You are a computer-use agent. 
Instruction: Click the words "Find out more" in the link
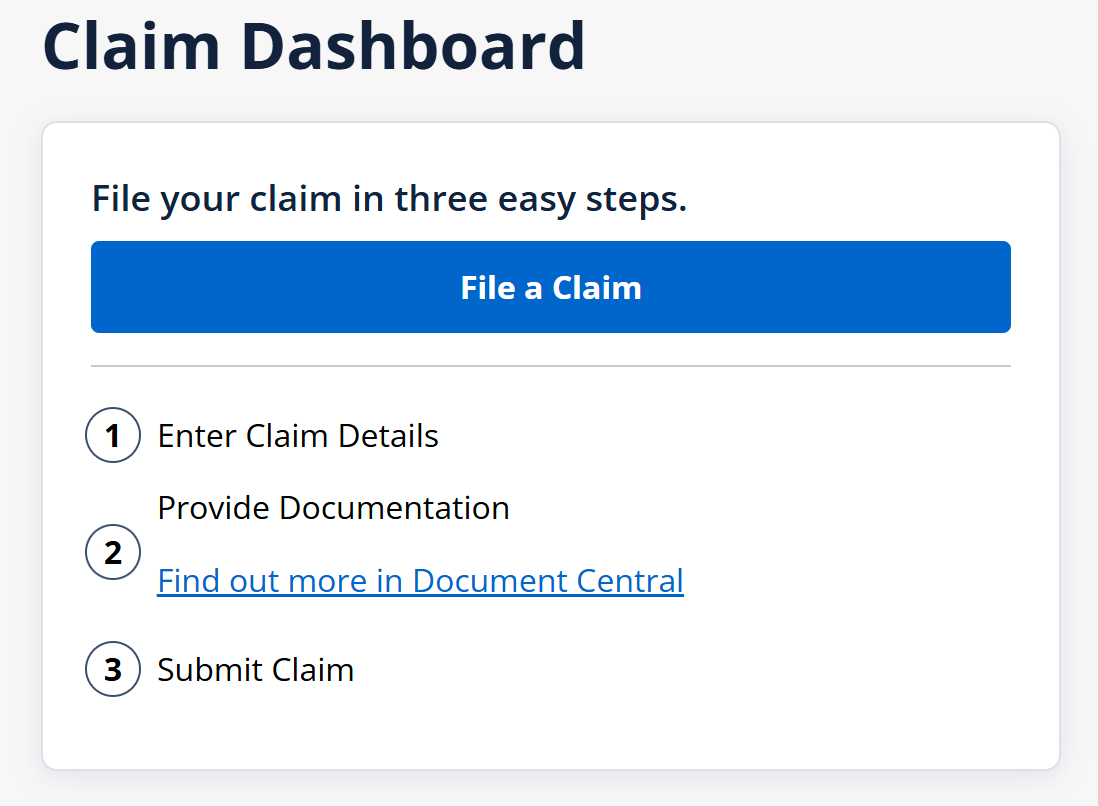click(262, 581)
